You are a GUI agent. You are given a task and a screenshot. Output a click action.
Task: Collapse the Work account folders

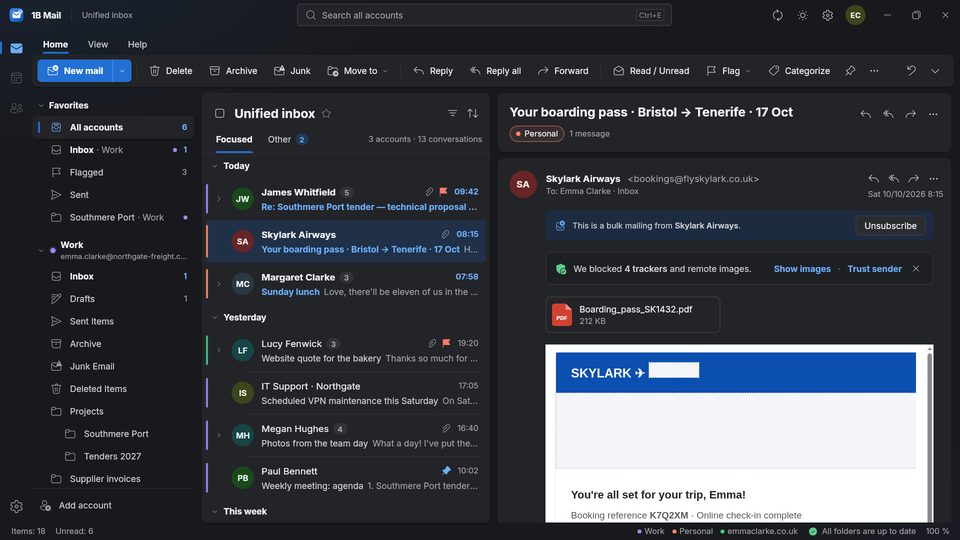pyautogui.click(x=41, y=250)
